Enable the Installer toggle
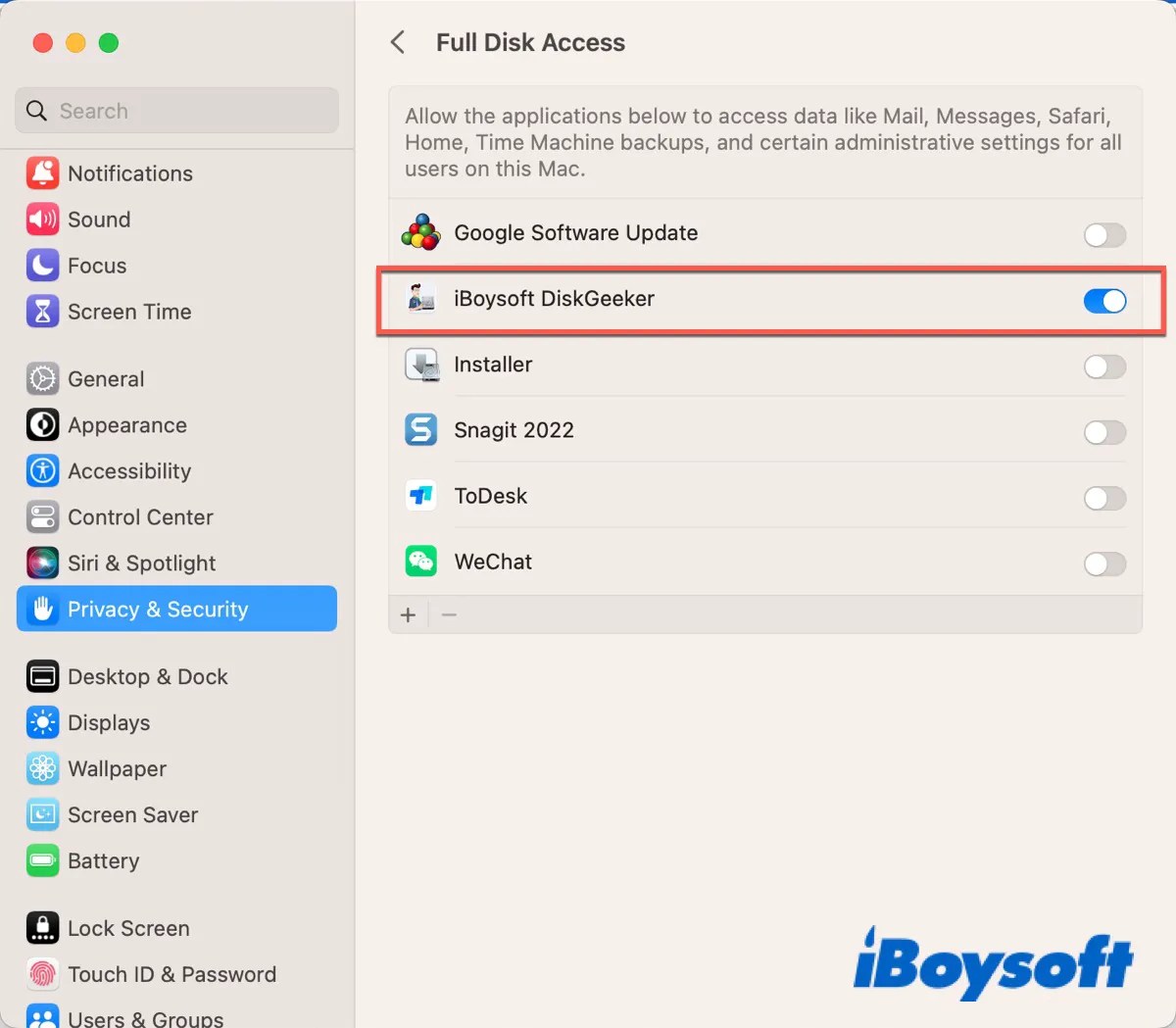1176x1028 pixels. [1104, 367]
